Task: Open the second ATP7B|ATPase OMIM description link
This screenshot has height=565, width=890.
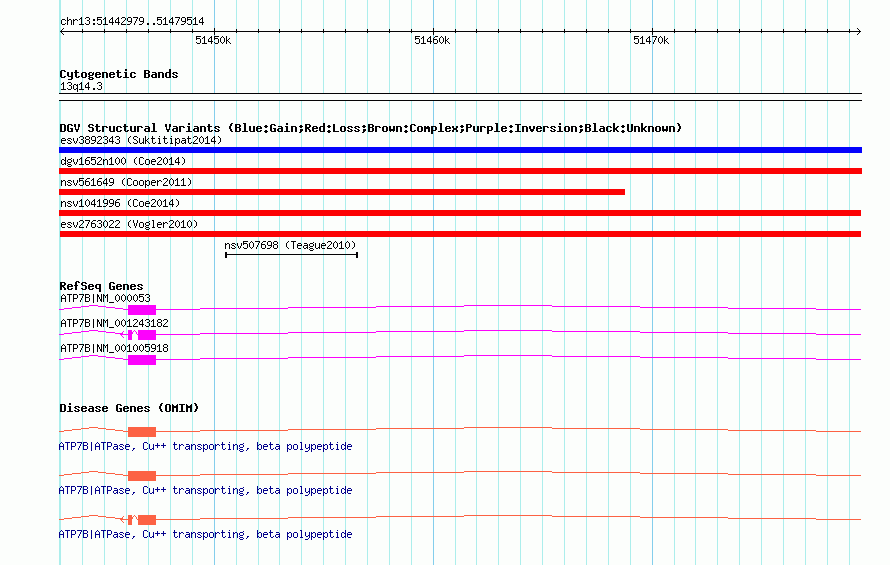Action: (205, 490)
